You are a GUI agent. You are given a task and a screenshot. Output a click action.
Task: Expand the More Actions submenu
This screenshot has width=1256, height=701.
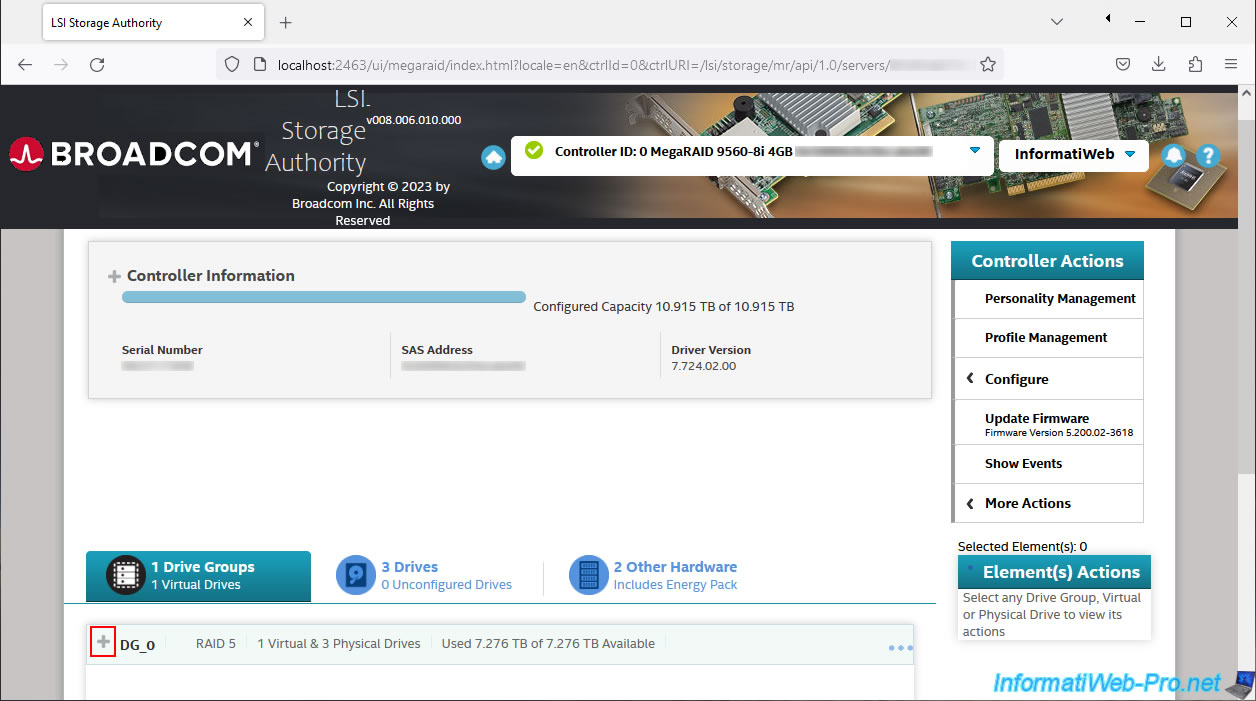point(1047,503)
